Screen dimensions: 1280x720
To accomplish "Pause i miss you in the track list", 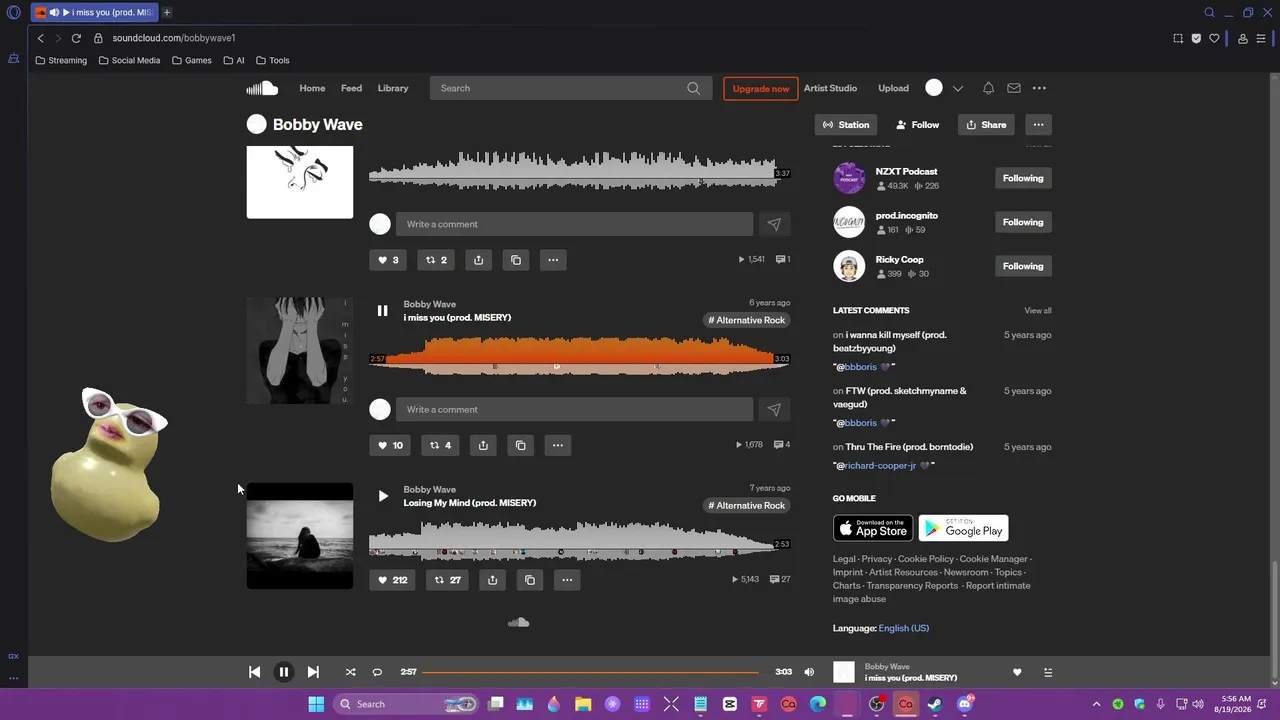I will pyautogui.click(x=382, y=311).
